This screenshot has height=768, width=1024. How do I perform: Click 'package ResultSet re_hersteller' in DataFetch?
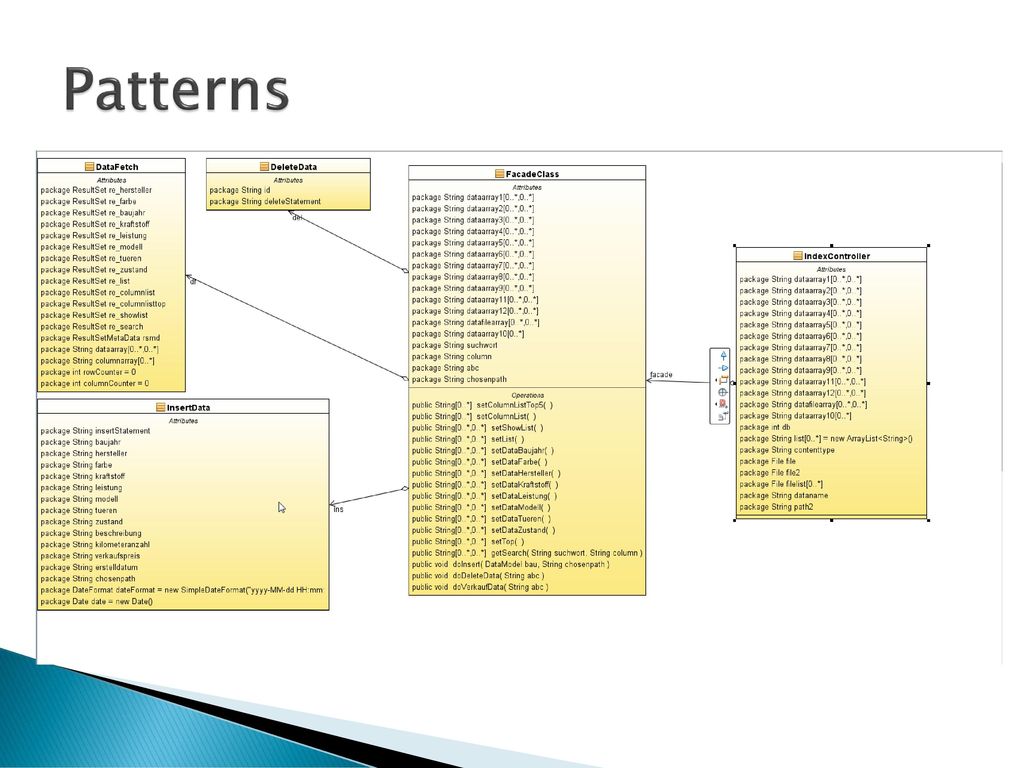(x=96, y=190)
